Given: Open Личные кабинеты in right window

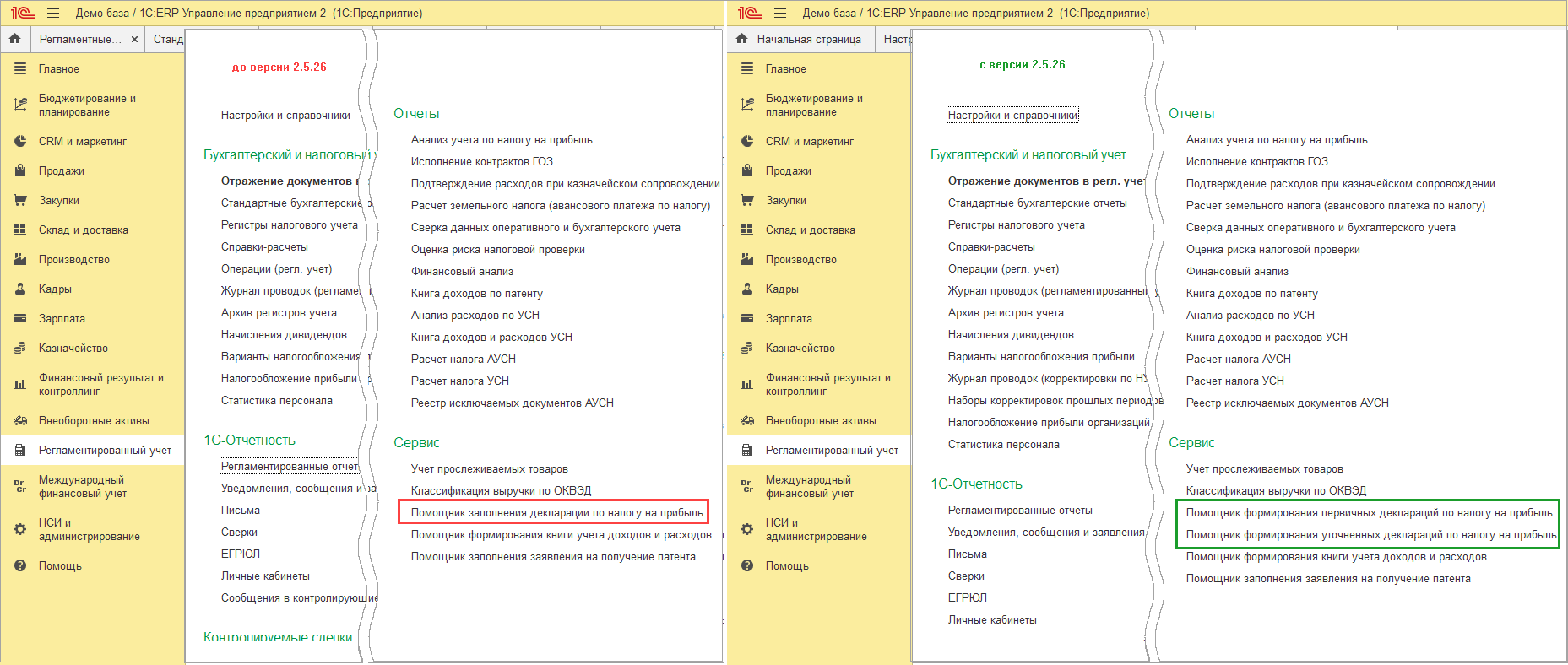Looking at the screenshot, I should (x=992, y=620).
